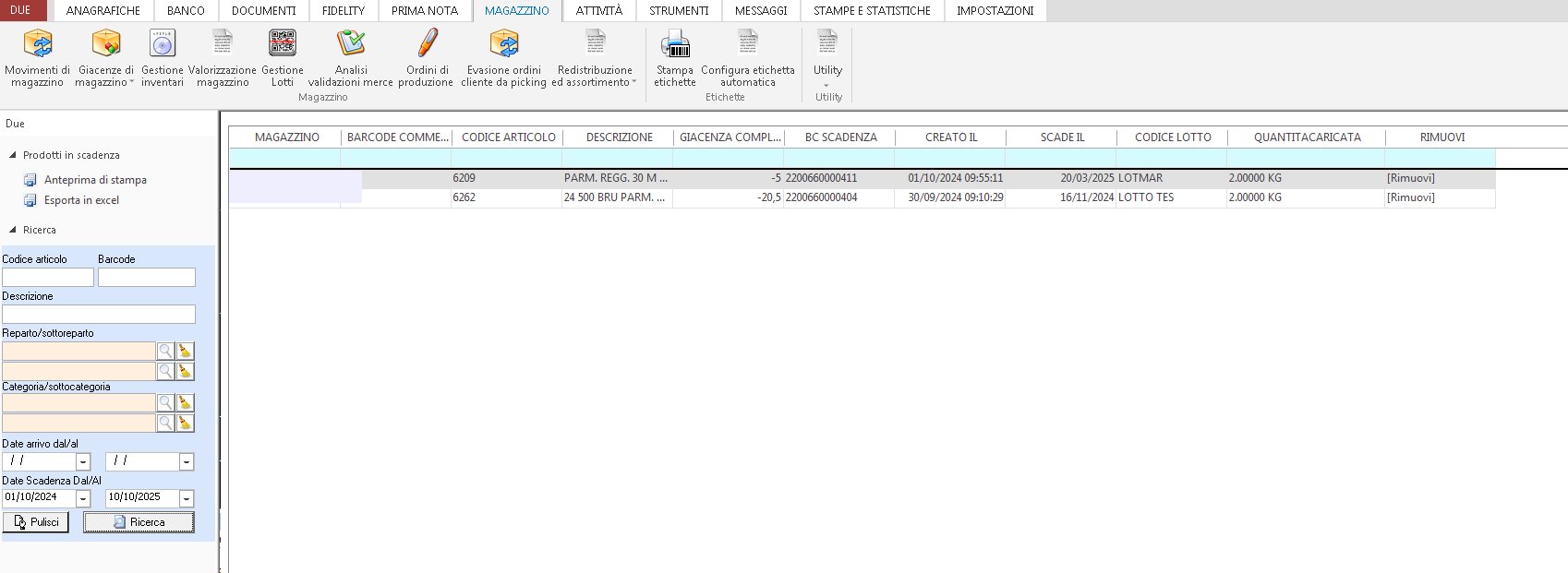Image resolution: width=1568 pixels, height=573 pixels.
Task: Open Gestione Lotti
Action: (x=283, y=58)
